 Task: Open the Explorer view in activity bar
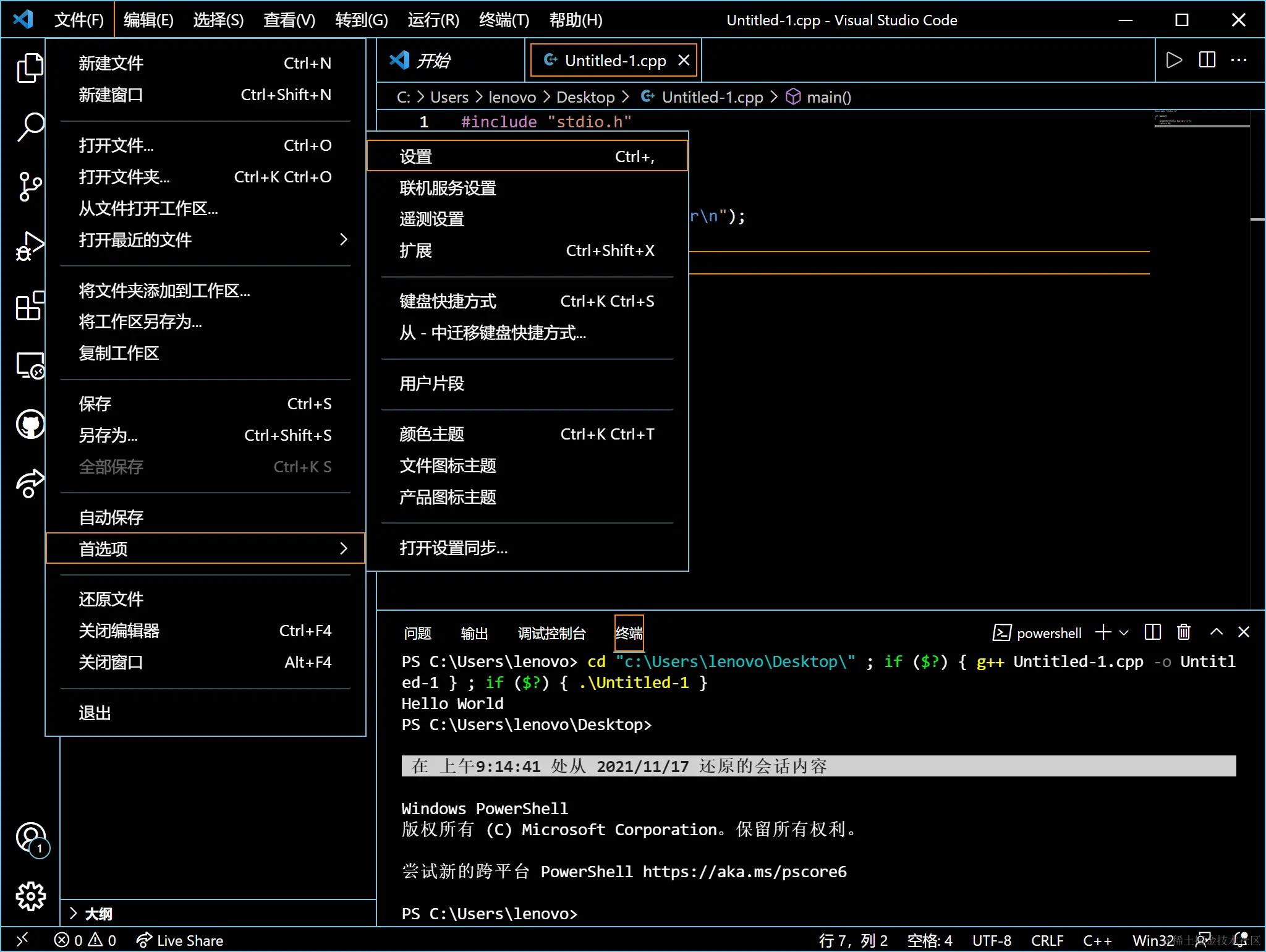(x=30, y=67)
